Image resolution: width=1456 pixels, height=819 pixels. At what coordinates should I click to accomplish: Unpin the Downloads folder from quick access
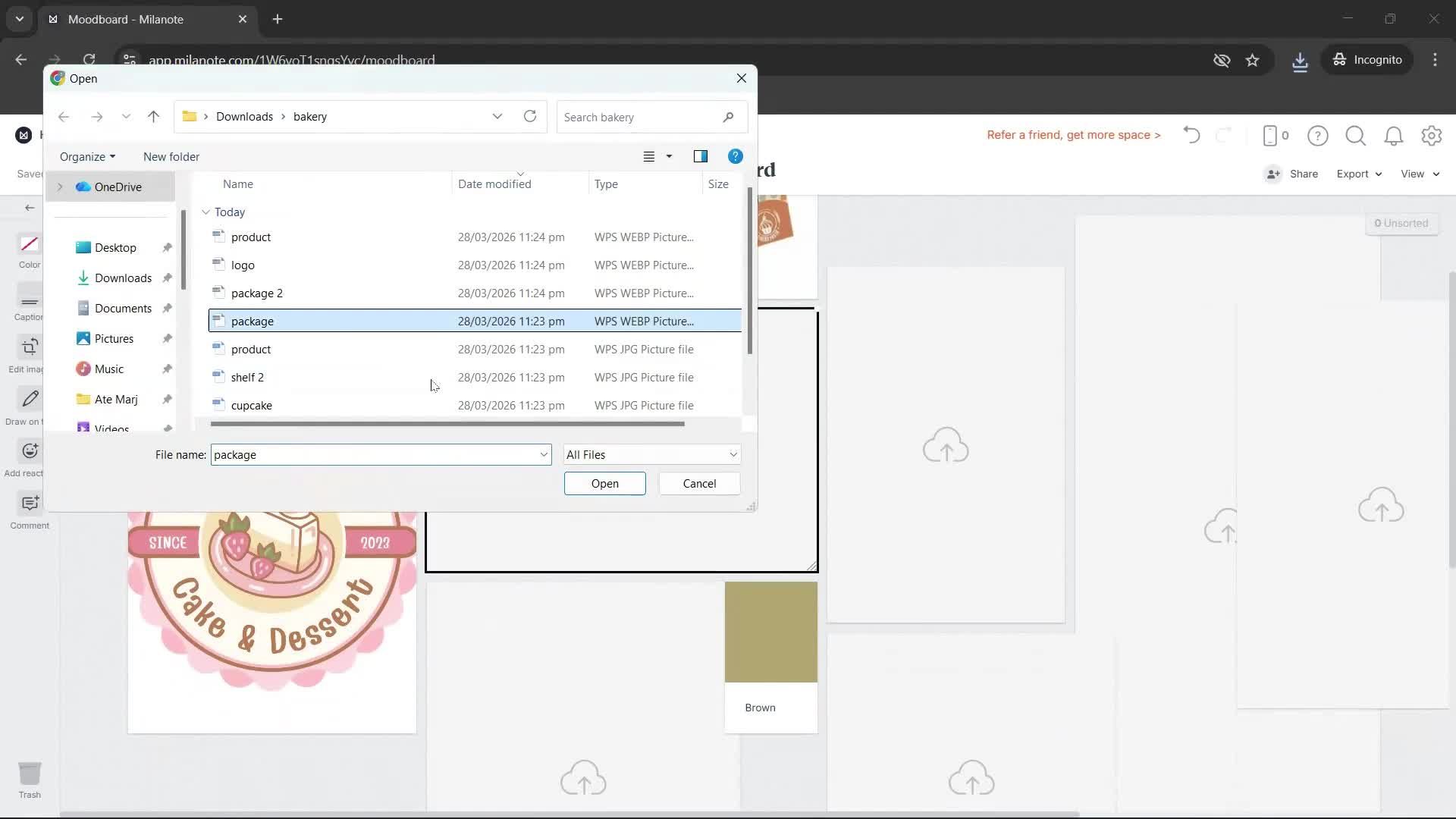tap(166, 278)
